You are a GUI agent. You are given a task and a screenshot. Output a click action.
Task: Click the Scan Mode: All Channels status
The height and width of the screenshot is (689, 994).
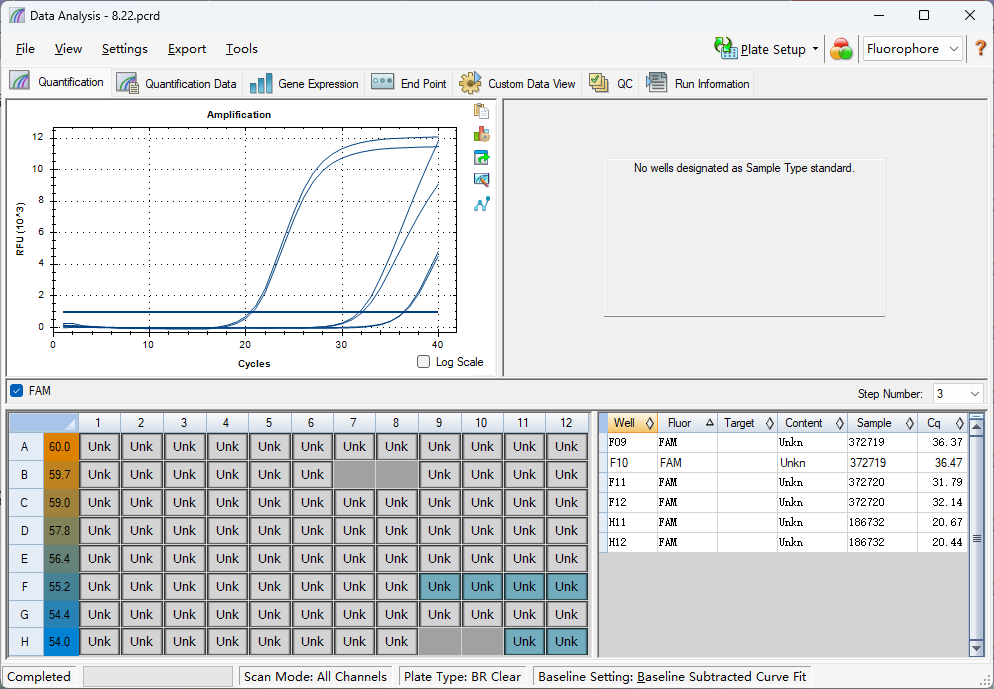[x=315, y=677]
